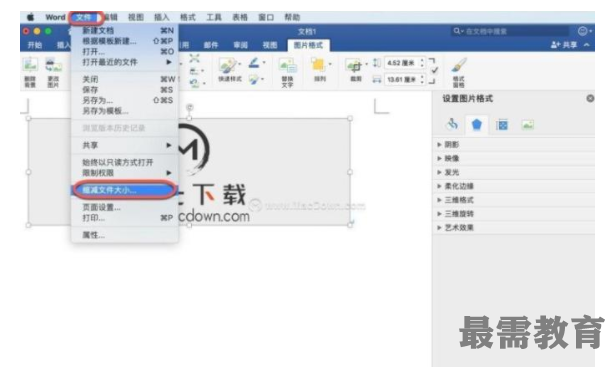Click the Arrange (排列) icon

(x=318, y=65)
